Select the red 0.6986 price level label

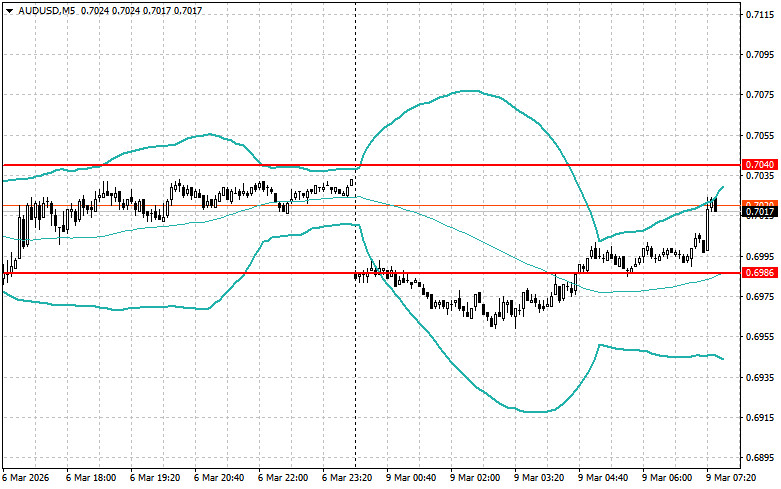click(x=760, y=272)
